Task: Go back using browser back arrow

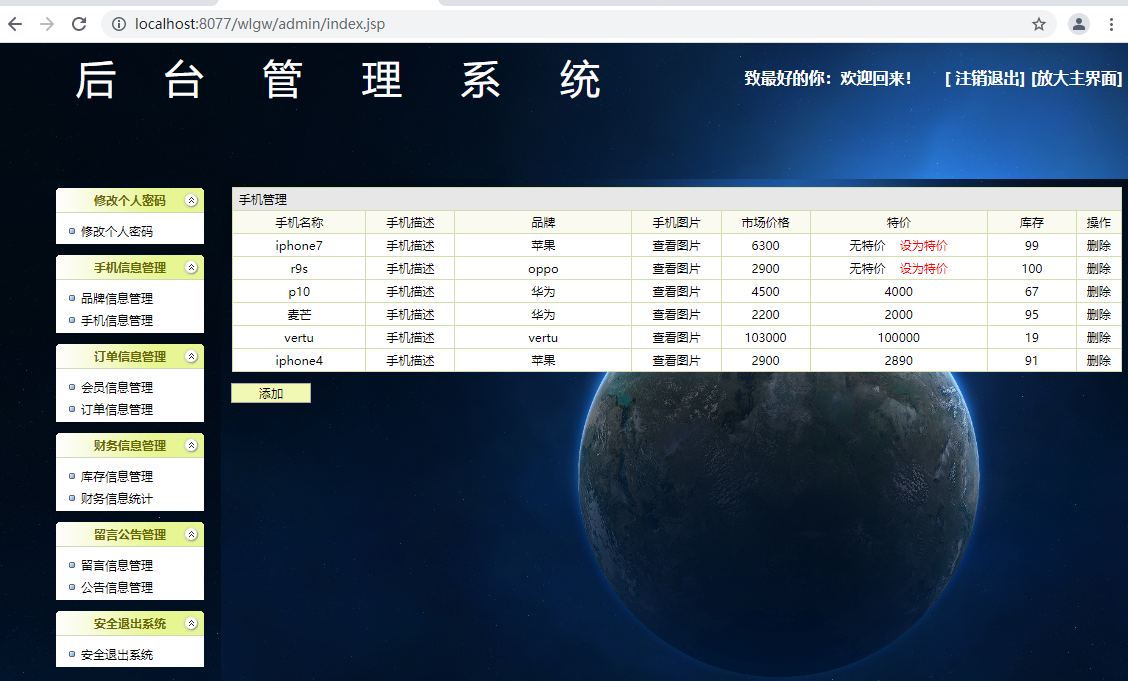Action: [15, 24]
